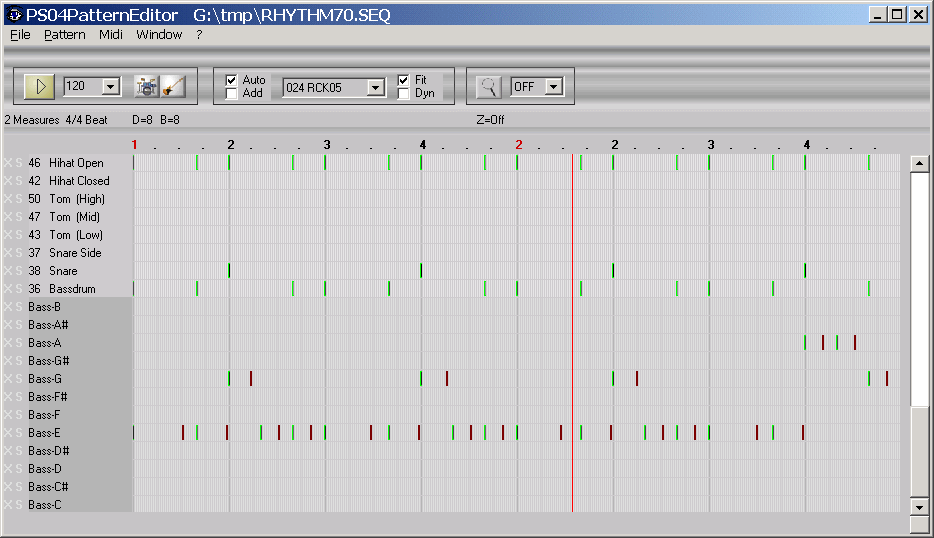The image size is (934, 538).
Task: Select the Bass-F# track label
Action: [x=48, y=397]
